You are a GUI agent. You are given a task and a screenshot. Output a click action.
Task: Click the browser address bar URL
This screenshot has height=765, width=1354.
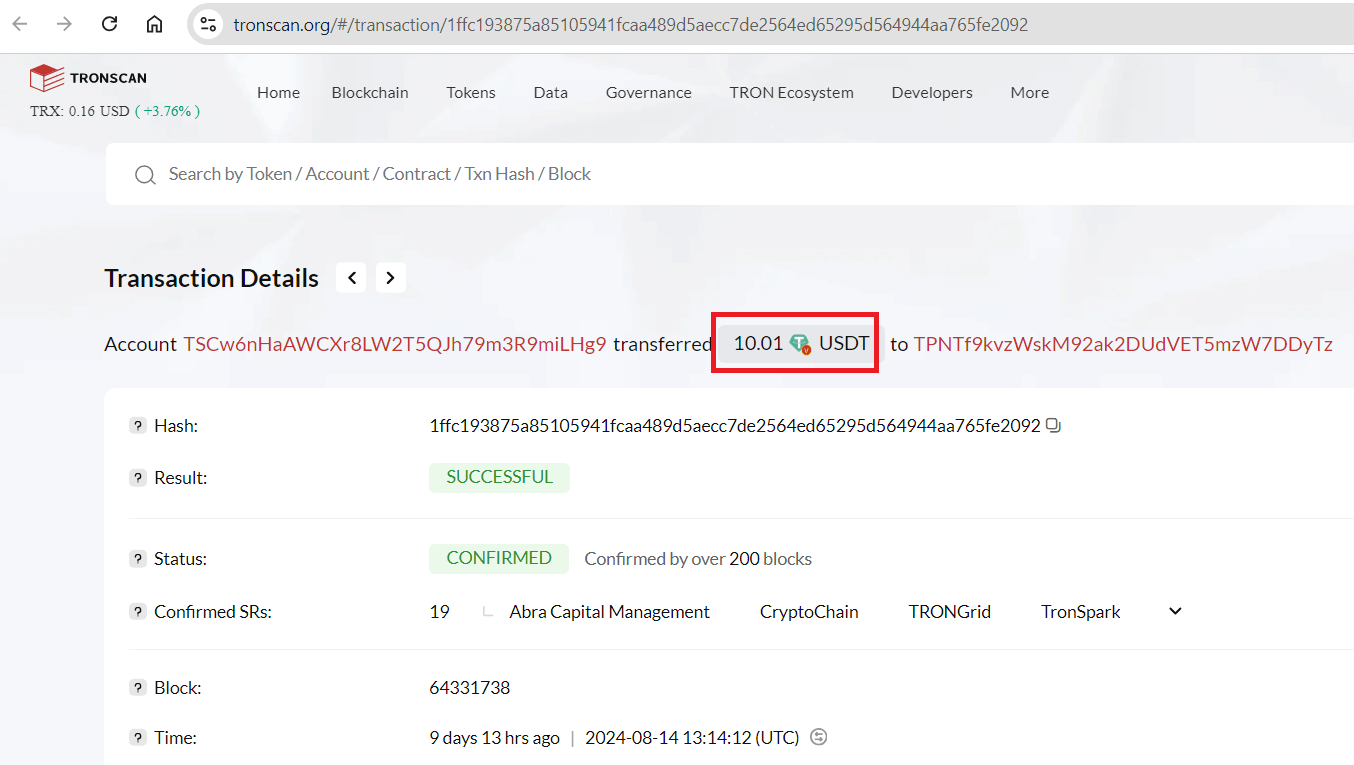coord(630,25)
